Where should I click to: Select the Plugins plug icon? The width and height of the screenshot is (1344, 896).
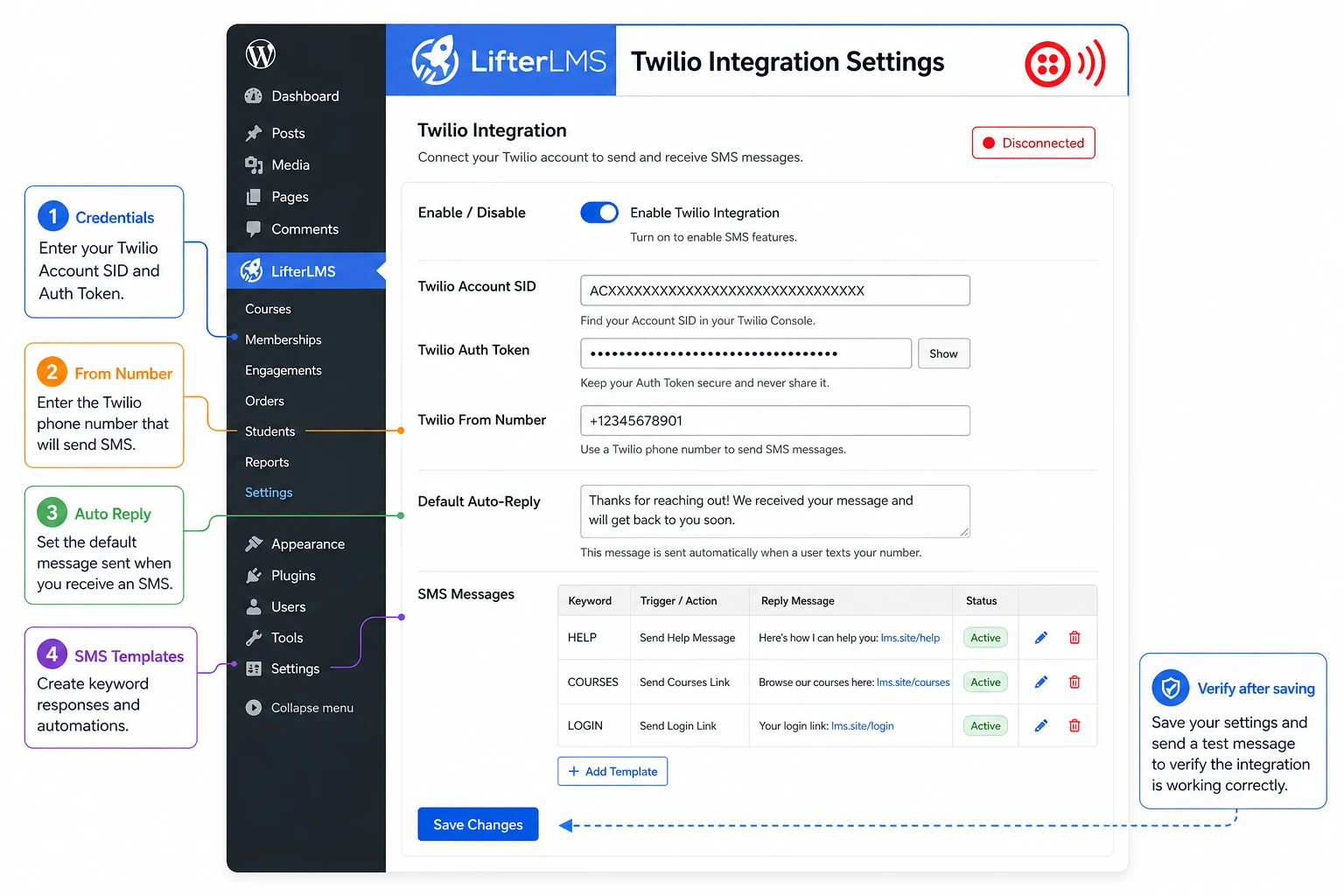coord(254,576)
